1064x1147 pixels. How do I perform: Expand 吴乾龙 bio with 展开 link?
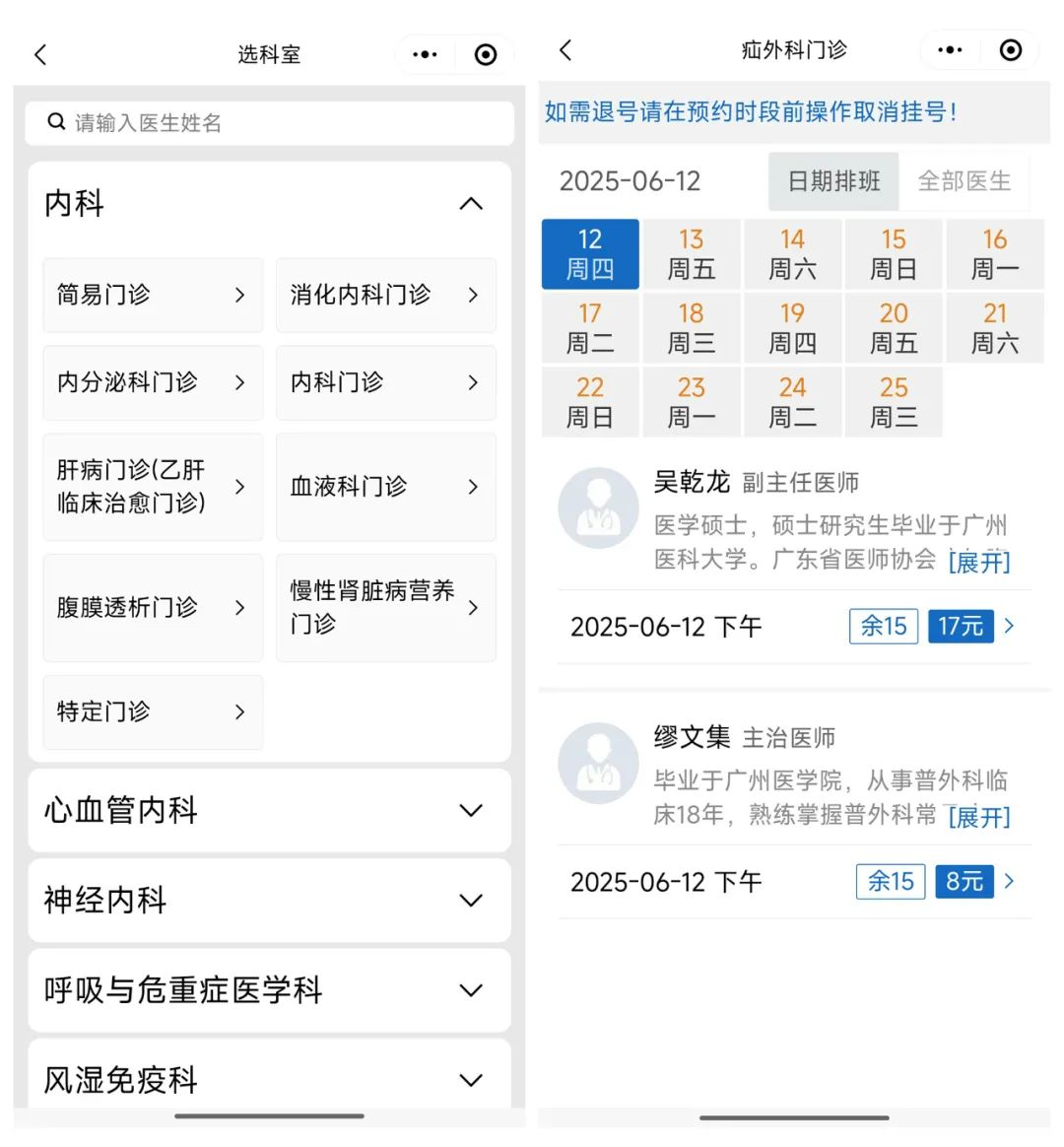coord(978,562)
